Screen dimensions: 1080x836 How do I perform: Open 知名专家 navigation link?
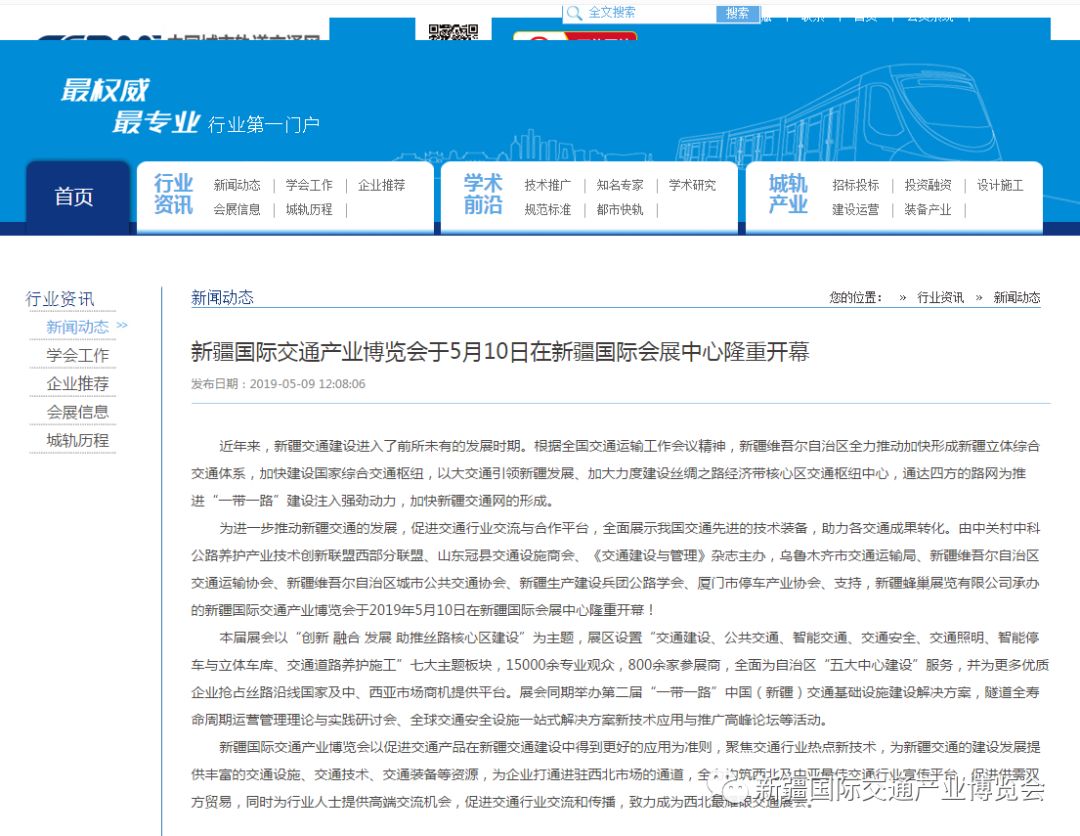pyautogui.click(x=620, y=185)
